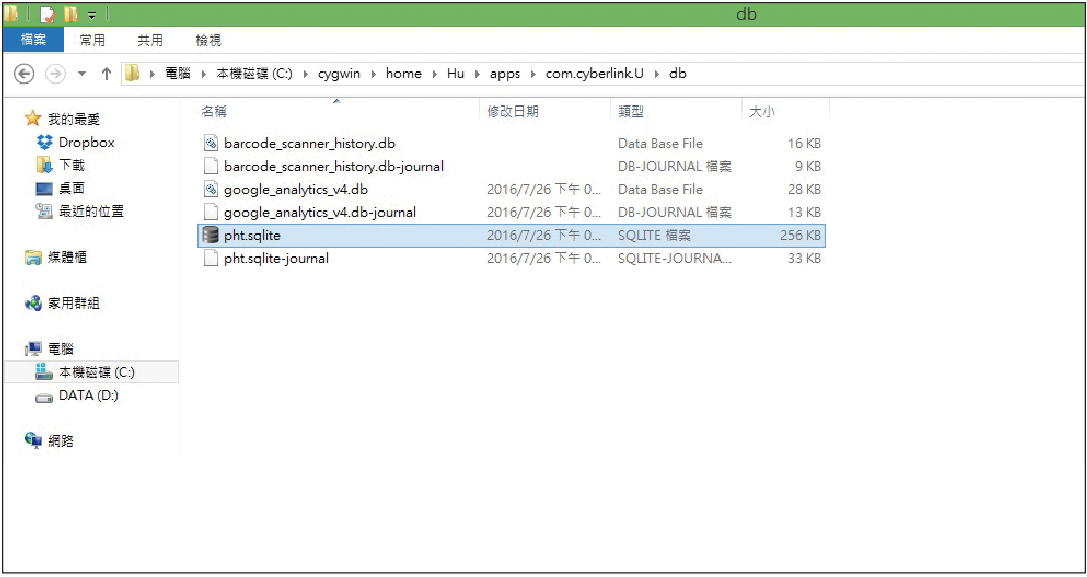Switch to the 檢視 ribbon tab

208,40
